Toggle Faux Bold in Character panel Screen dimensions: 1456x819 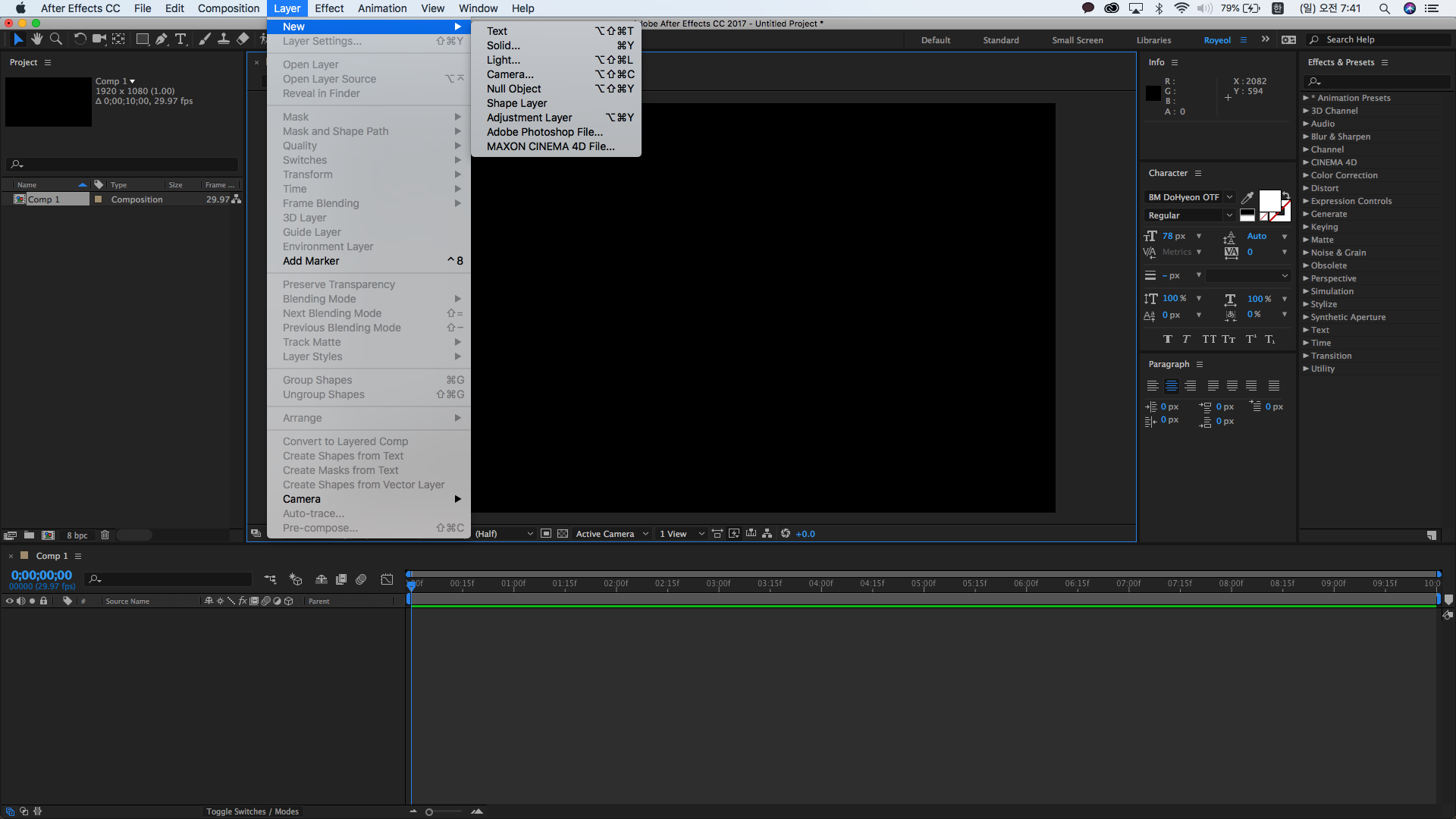click(x=1167, y=339)
